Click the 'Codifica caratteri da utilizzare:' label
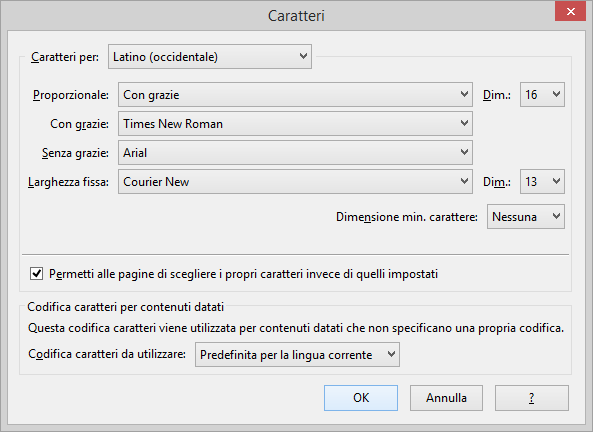Viewport: 593px width, 432px height. click(107, 354)
